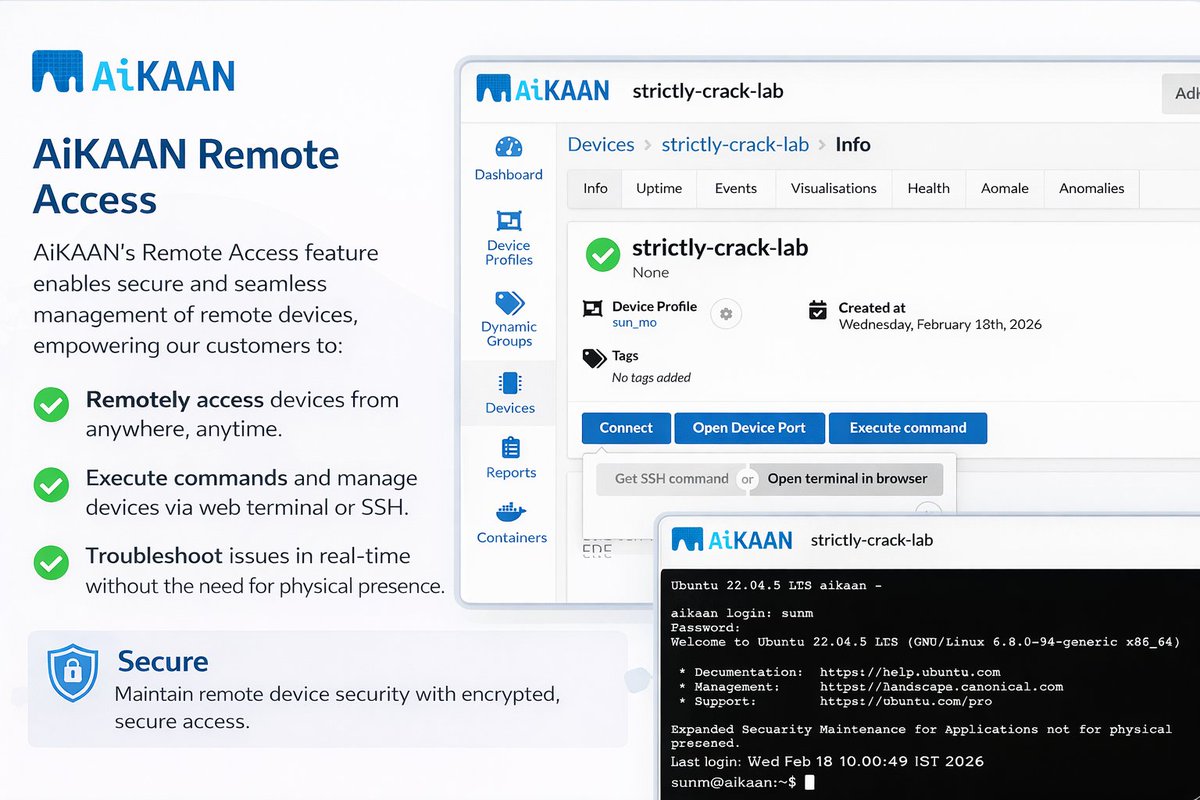Click the Tags label icon
Viewport: 1200px width, 800px height.
tap(594, 358)
